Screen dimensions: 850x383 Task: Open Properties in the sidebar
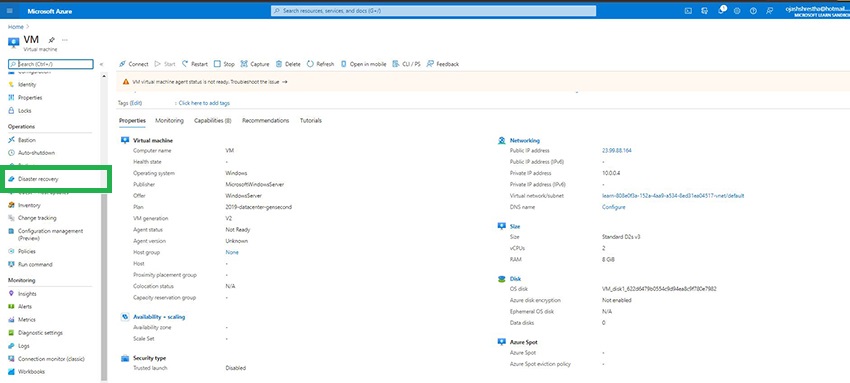30,98
